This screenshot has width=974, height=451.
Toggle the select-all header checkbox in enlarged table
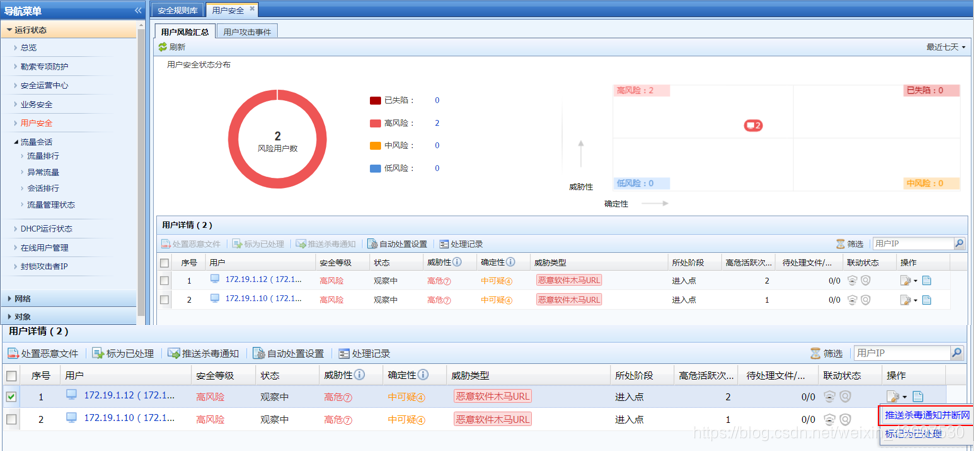coord(11,376)
